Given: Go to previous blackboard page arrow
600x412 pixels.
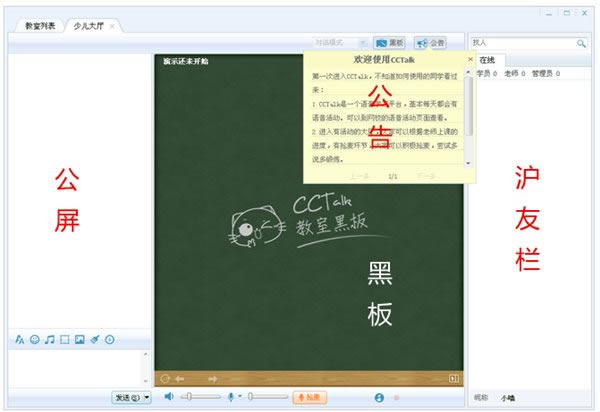Looking at the screenshot, I should (x=180, y=379).
